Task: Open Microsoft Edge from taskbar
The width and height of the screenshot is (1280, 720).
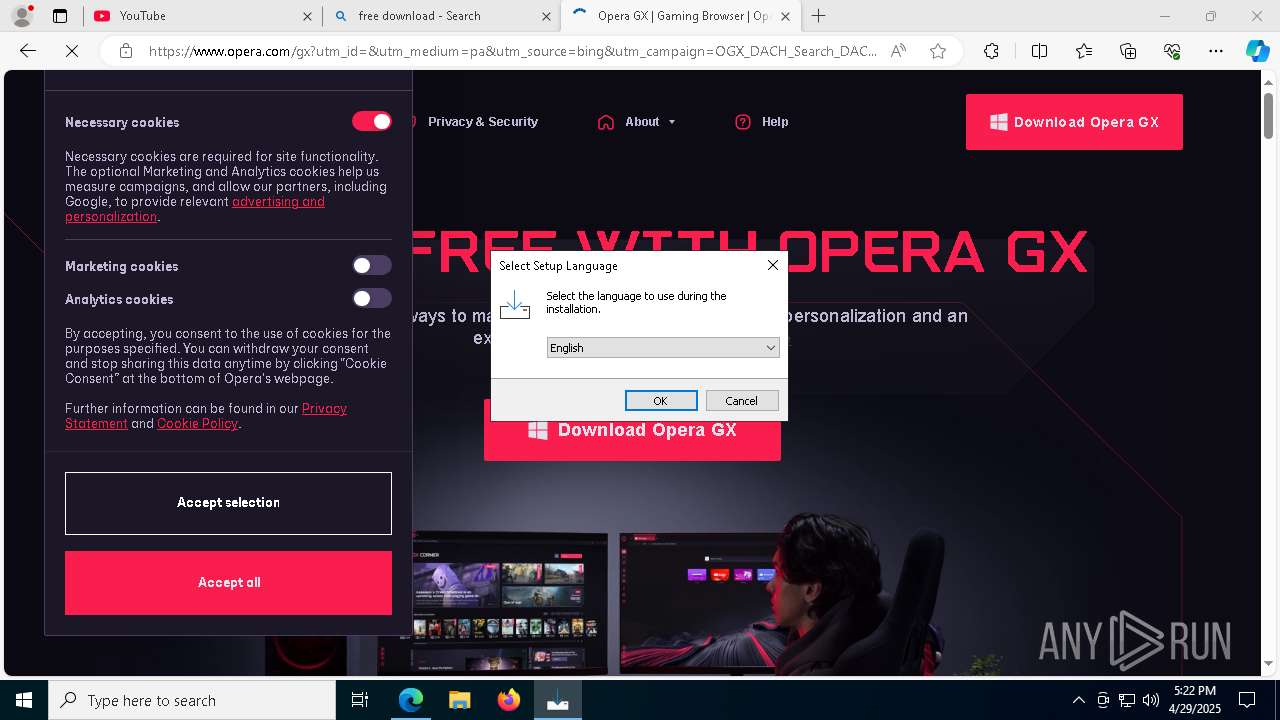Action: point(411,700)
